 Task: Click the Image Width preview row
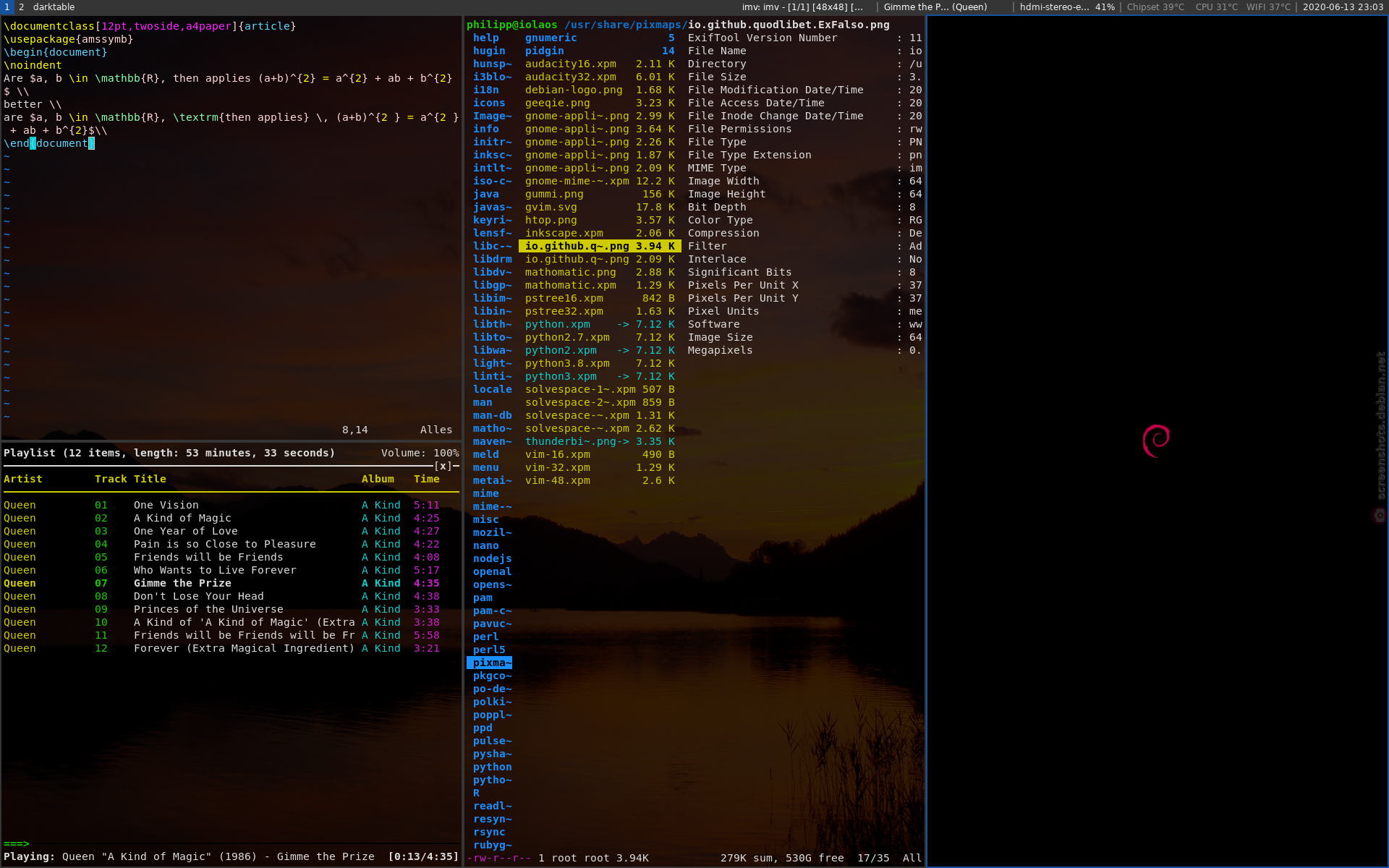804,181
